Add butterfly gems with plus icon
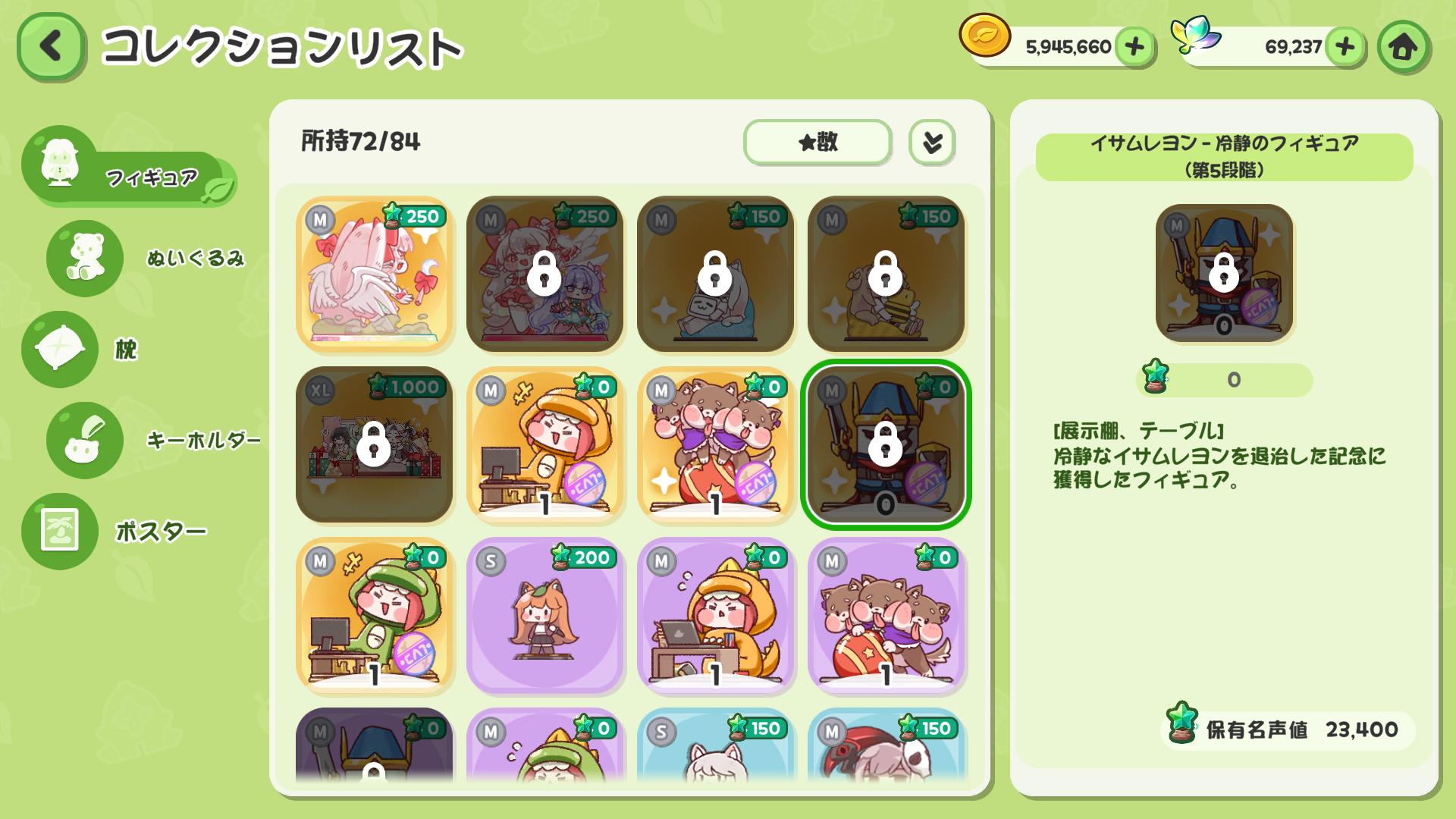Image resolution: width=1456 pixels, height=819 pixels. (x=1345, y=47)
